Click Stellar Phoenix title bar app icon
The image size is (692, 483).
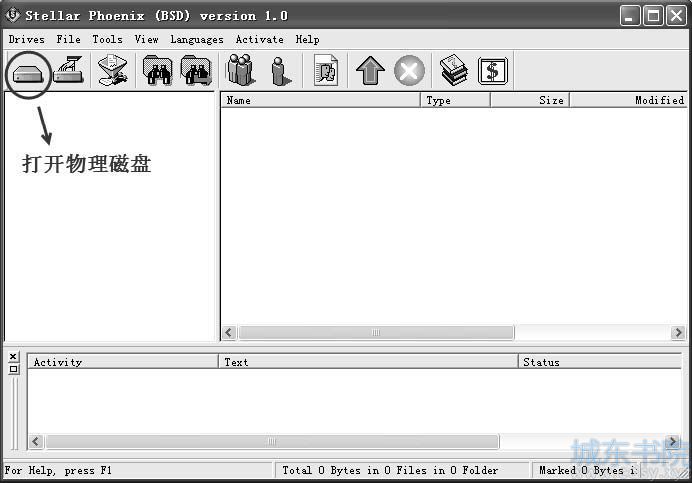coord(12,15)
